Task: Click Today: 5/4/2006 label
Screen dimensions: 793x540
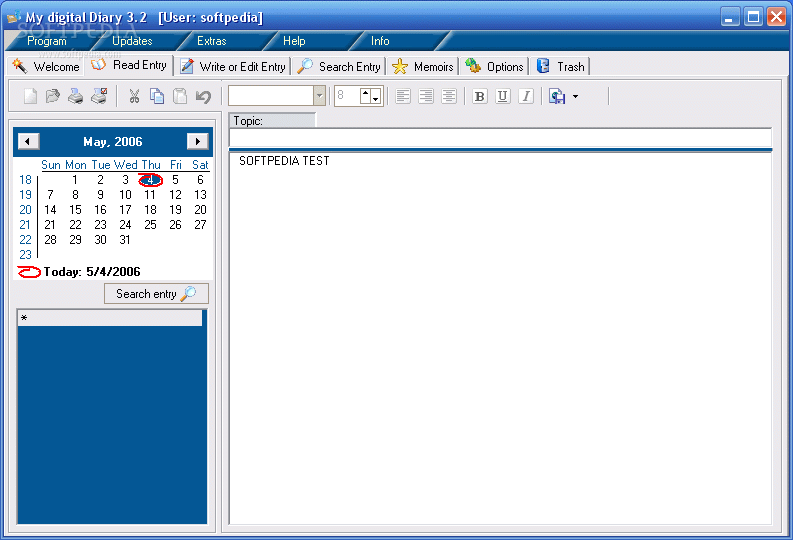Action: coord(92,272)
